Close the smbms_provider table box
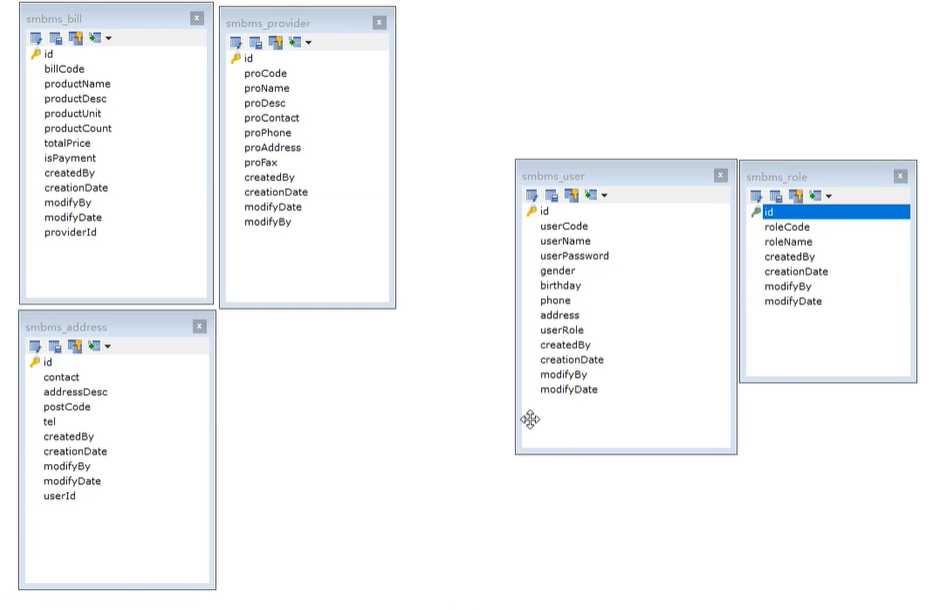This screenshot has width=935, height=610. [x=379, y=23]
